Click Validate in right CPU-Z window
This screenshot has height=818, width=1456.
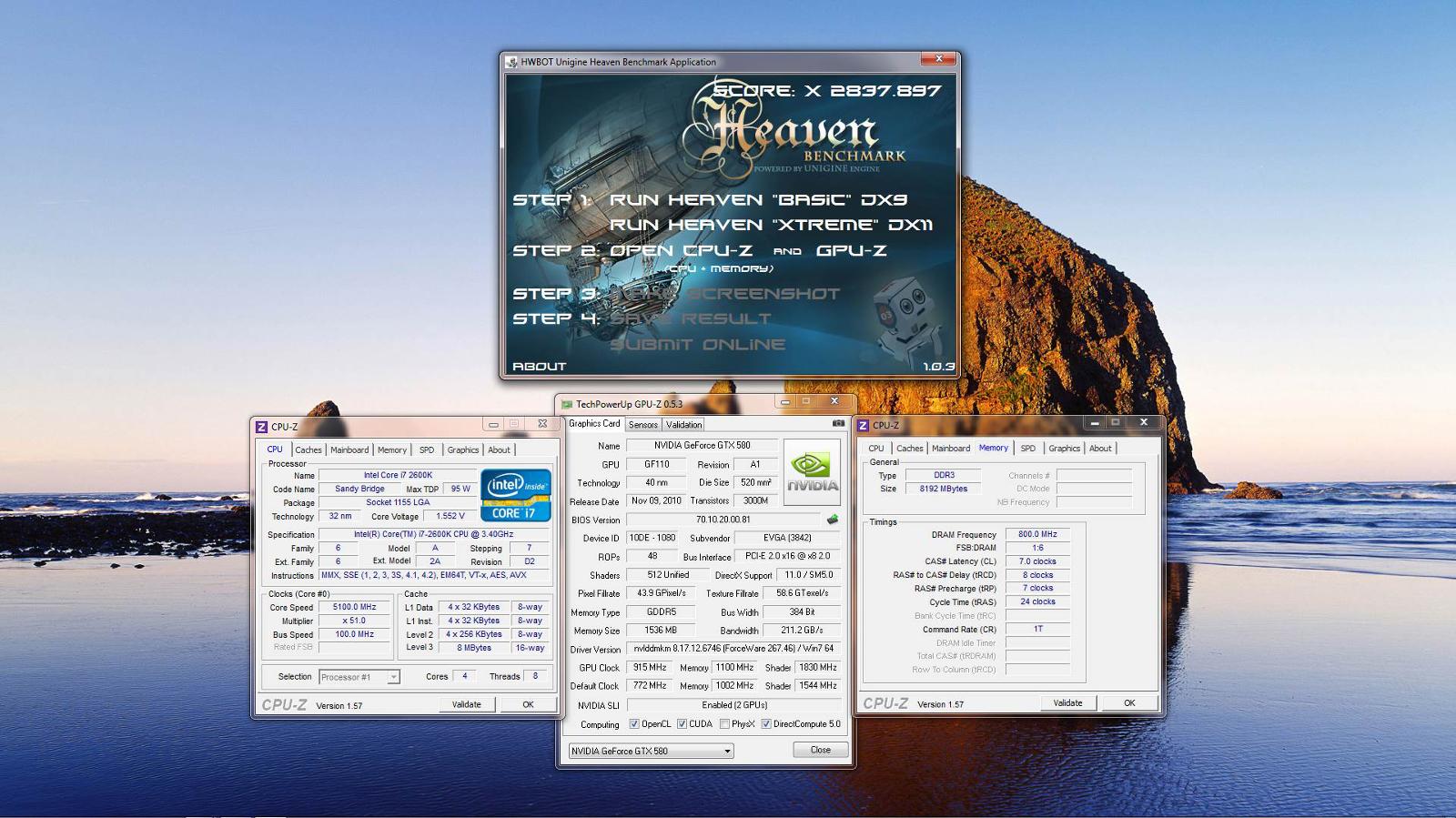pyautogui.click(x=1068, y=702)
